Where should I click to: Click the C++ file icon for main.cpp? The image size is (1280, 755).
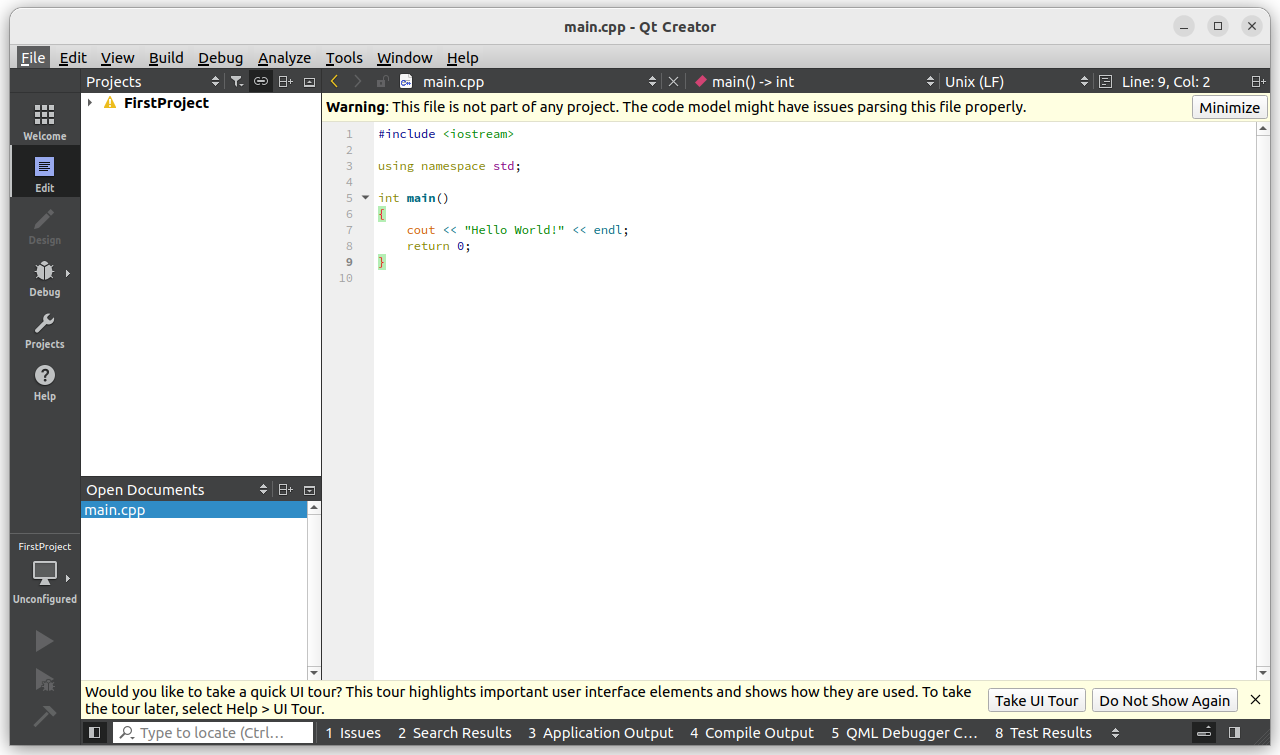tap(406, 82)
